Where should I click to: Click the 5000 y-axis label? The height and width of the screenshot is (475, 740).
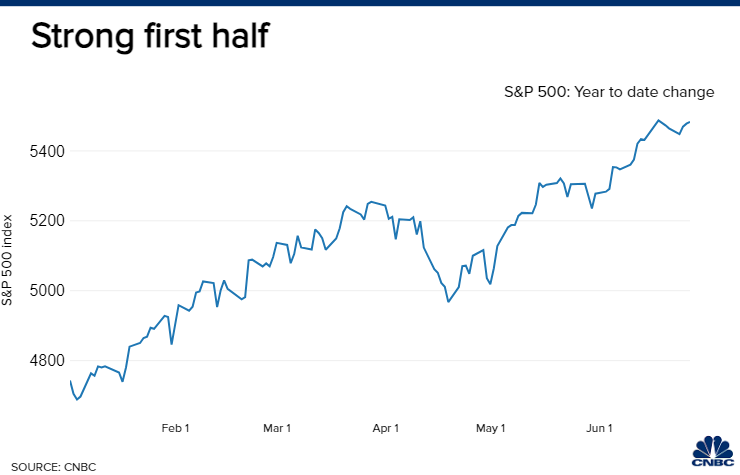(x=46, y=291)
